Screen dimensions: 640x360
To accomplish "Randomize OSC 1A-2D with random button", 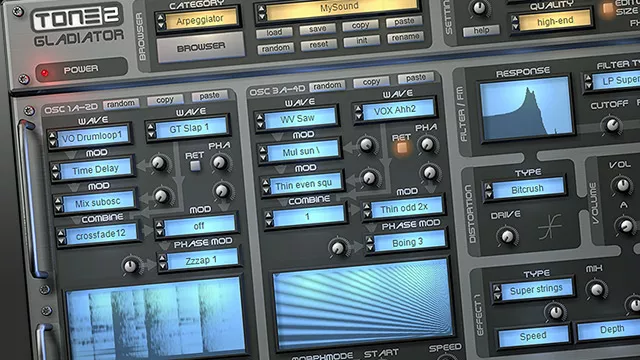I will coord(121,104).
